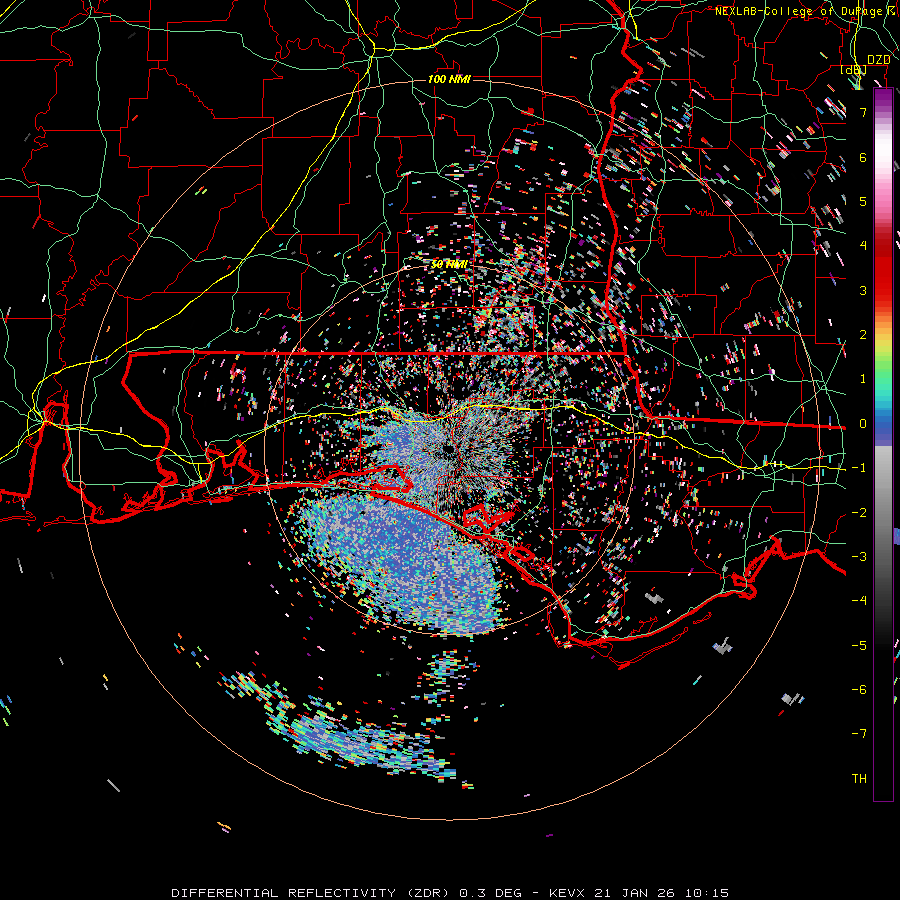Viewport: 900px width, 900px height.
Task: Click the -5 value on the color scale
Action: (859, 646)
